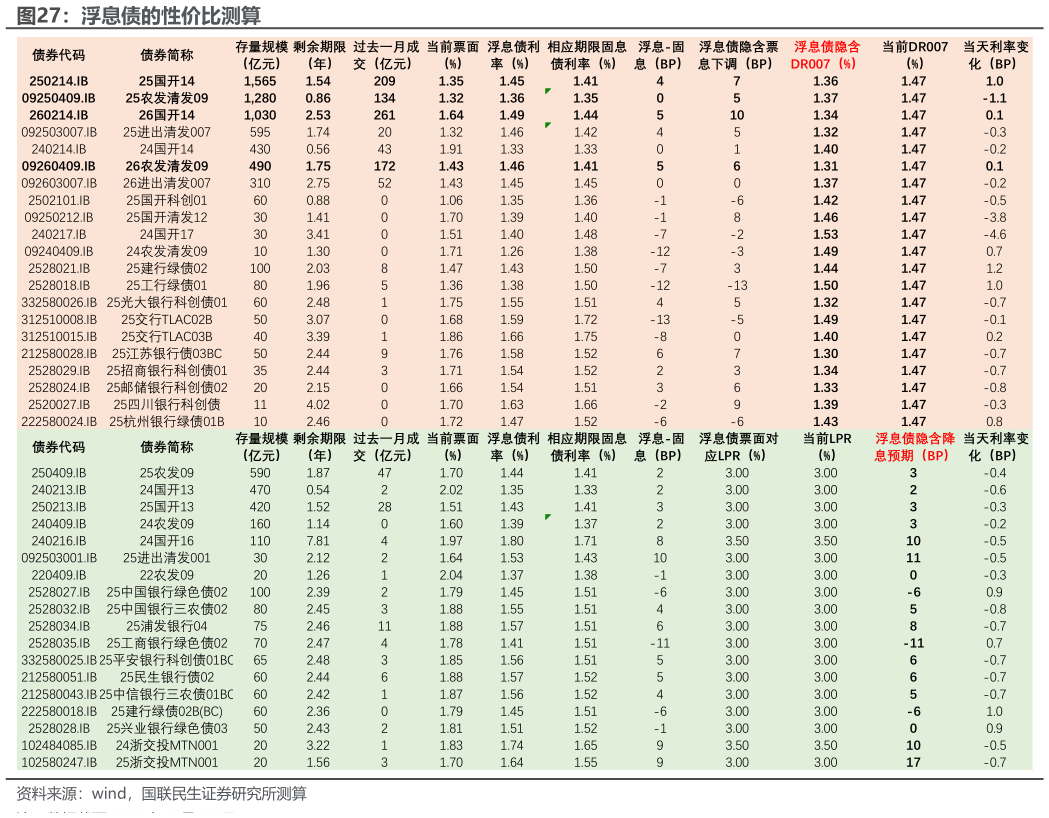
Task: Select bond name 25光大银行科创债01
Action: (x=167, y=303)
